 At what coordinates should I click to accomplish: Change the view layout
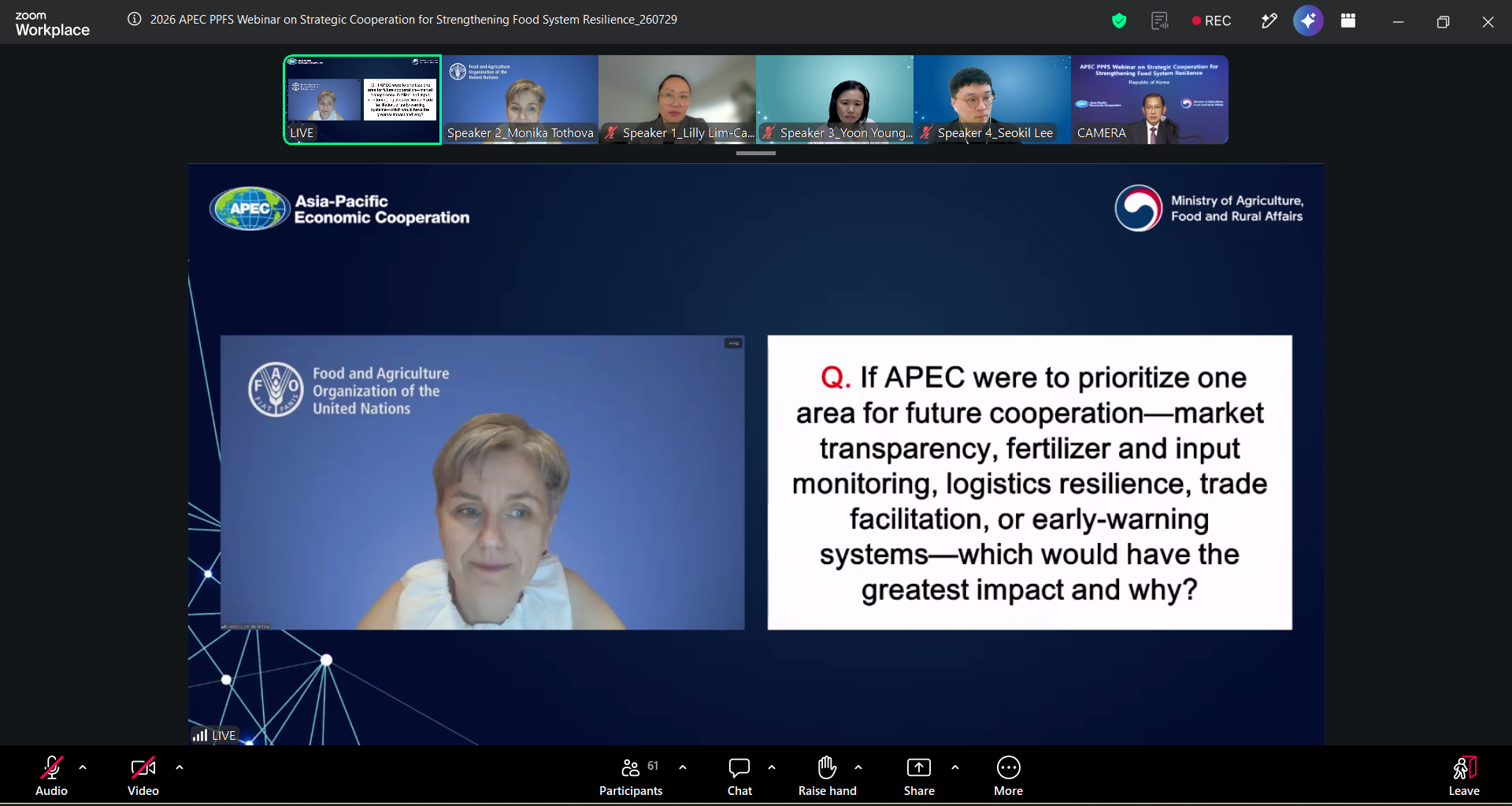pyautogui.click(x=1348, y=21)
